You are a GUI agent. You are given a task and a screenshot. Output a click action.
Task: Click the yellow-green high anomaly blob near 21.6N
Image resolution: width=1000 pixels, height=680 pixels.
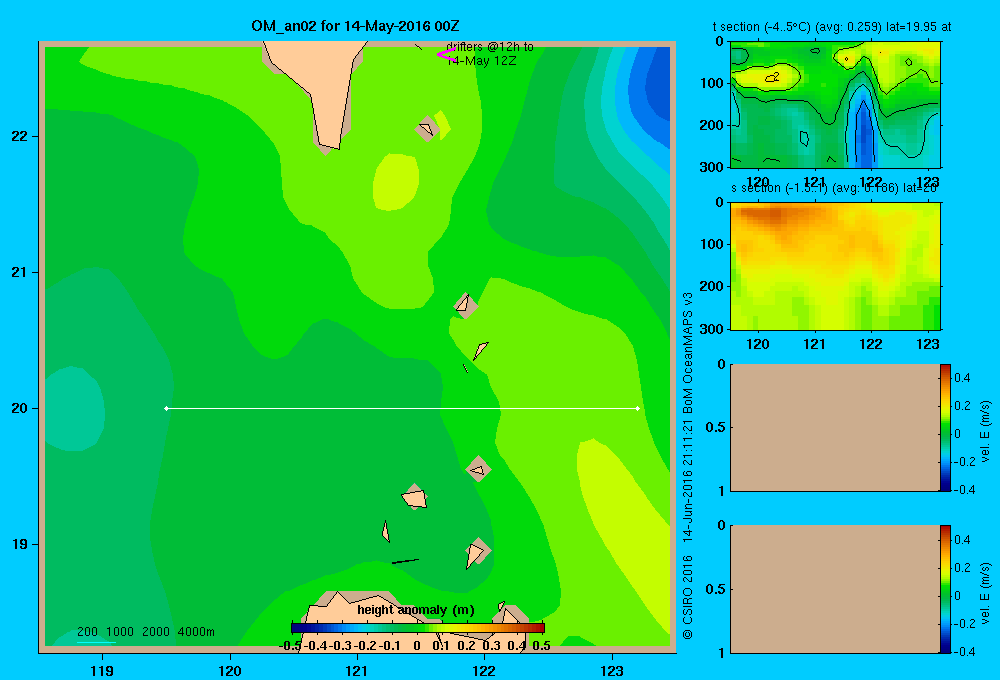395,182
